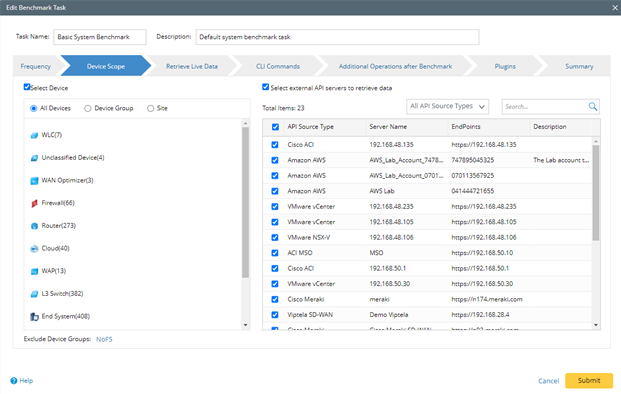The height and width of the screenshot is (394, 621).
Task: Click the API server Search box
Action: pyautogui.click(x=545, y=107)
